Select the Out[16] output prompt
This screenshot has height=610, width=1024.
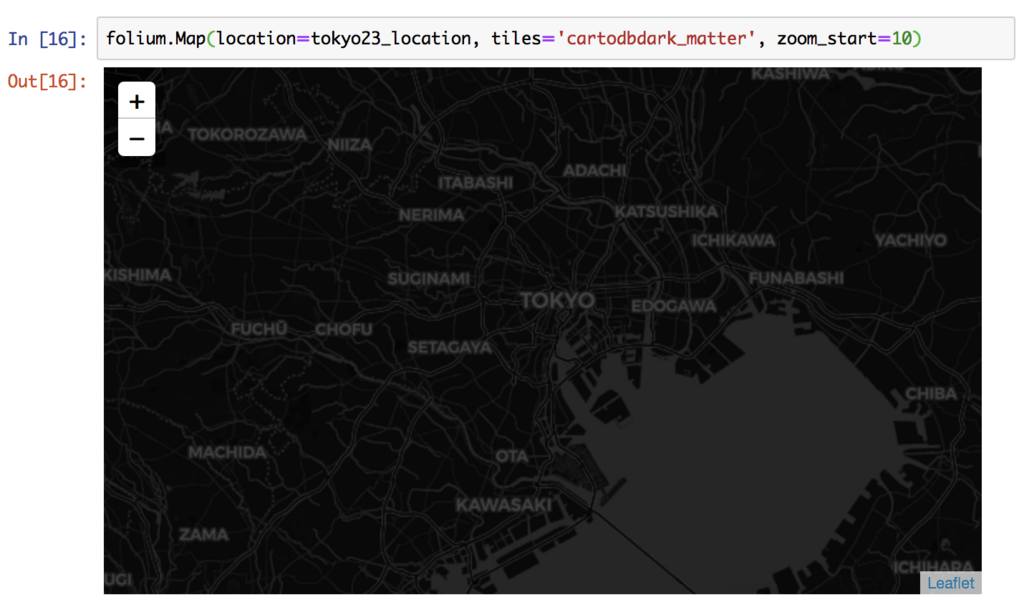click(47, 81)
